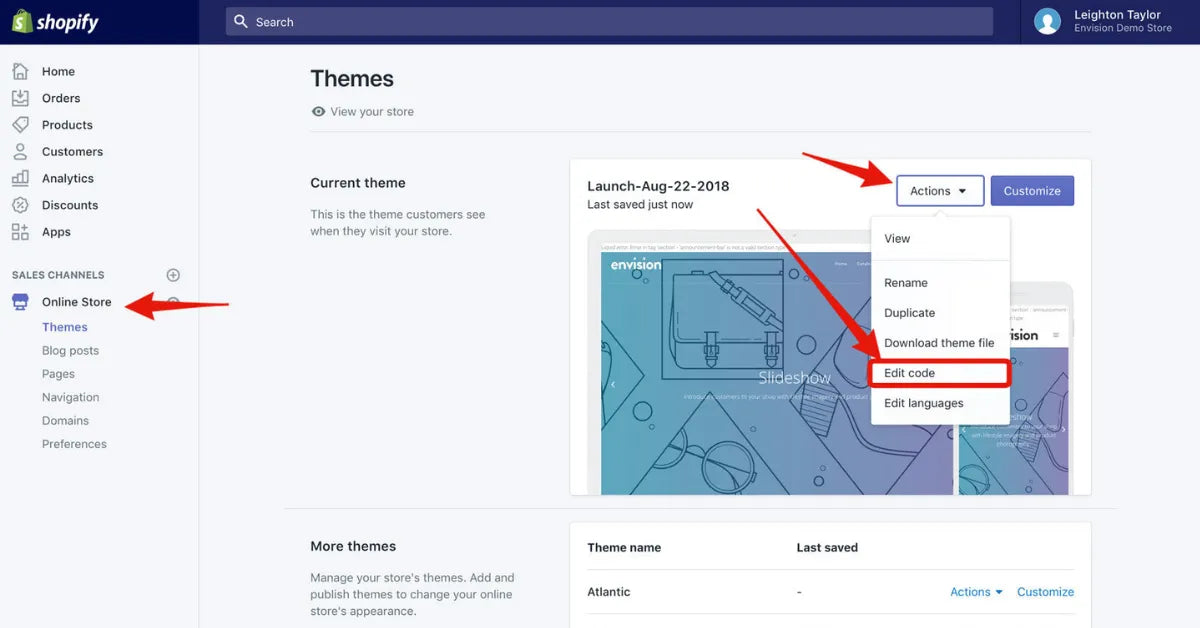Open the Leighton Taylor profile avatar
Image resolution: width=1200 pixels, height=628 pixels.
(1047, 21)
